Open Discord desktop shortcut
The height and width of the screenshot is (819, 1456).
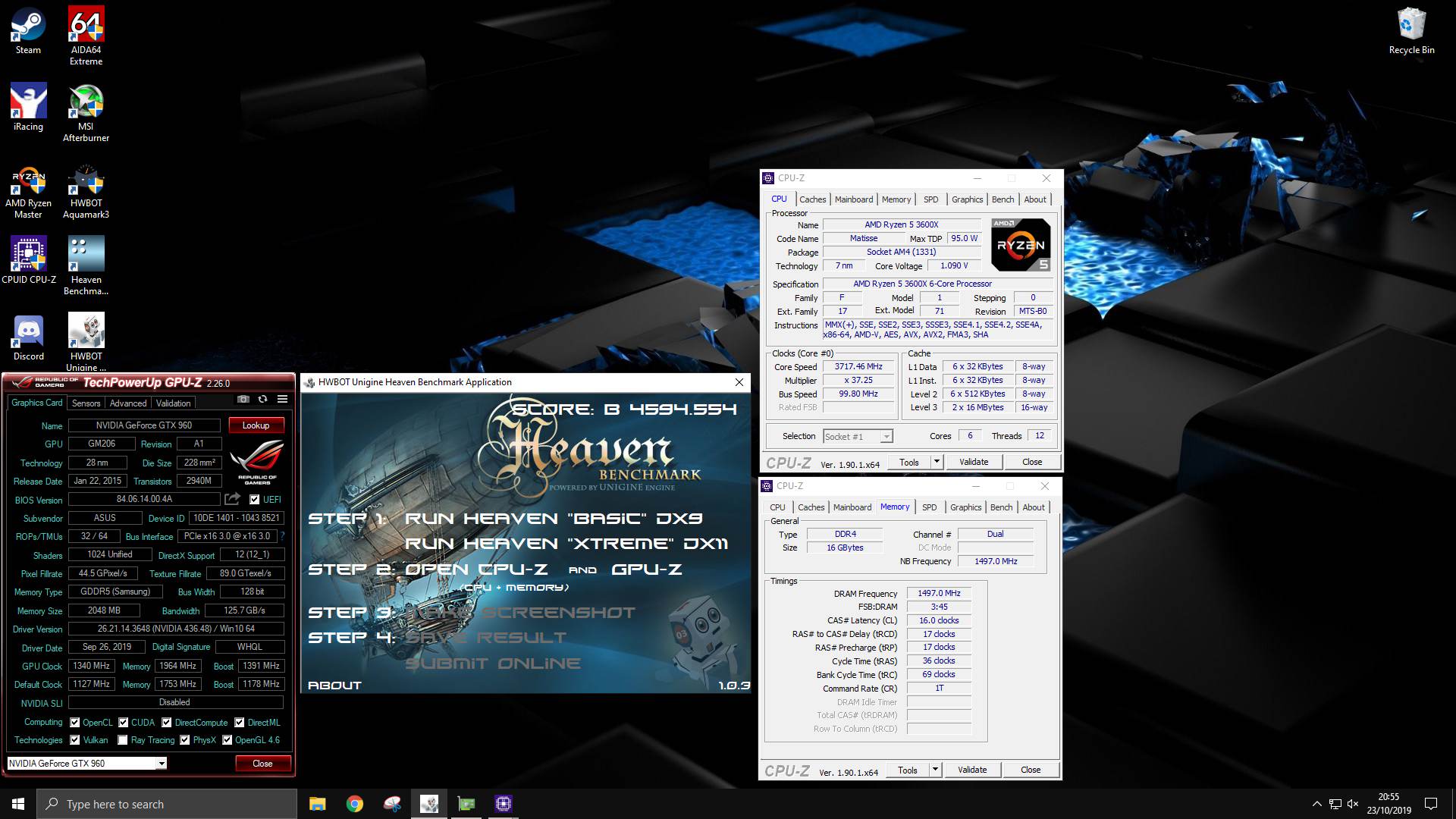point(28,337)
